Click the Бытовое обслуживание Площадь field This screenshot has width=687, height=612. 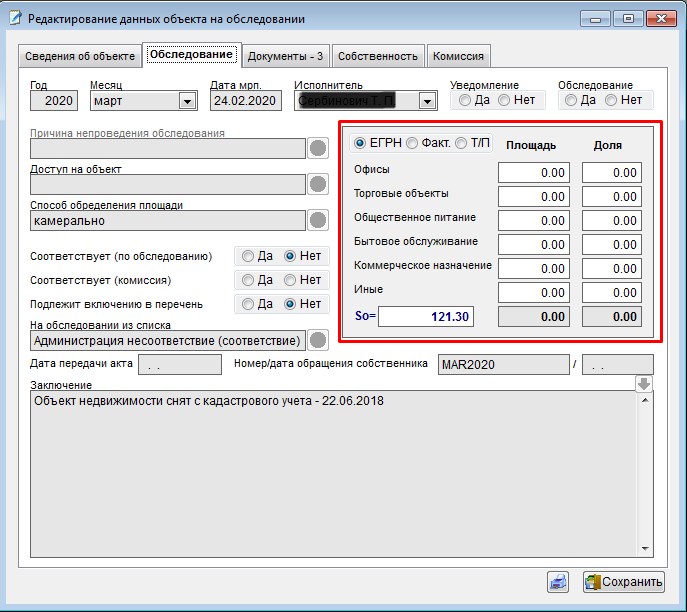coord(534,244)
